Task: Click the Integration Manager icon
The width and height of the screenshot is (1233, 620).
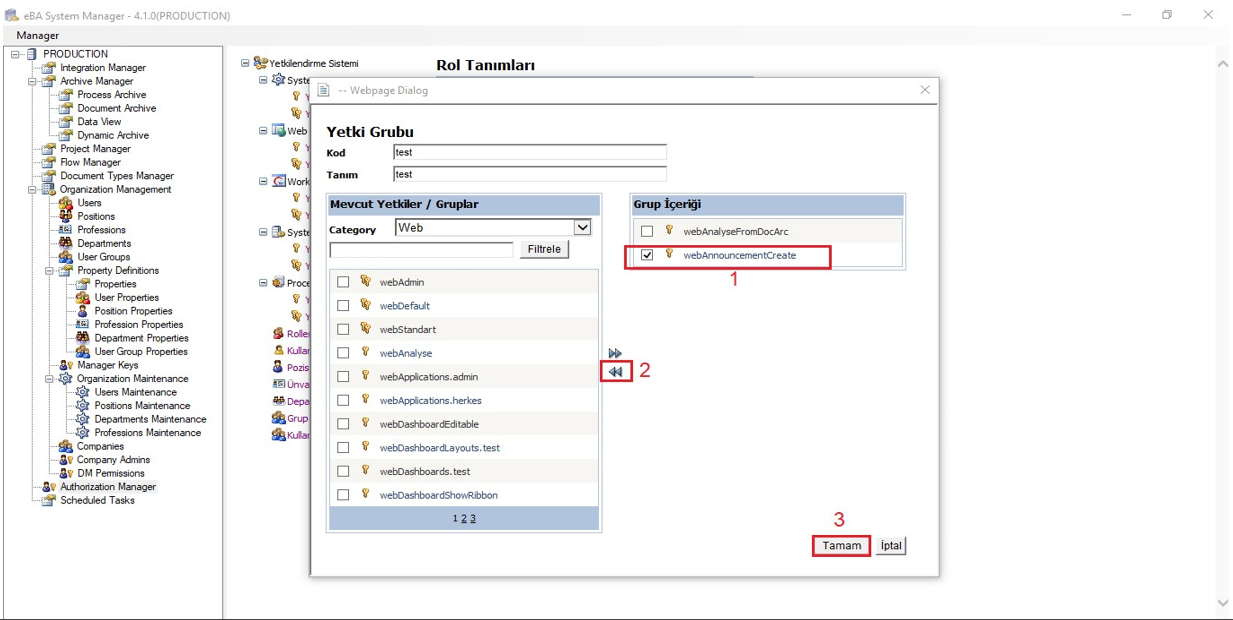Action: 48,68
